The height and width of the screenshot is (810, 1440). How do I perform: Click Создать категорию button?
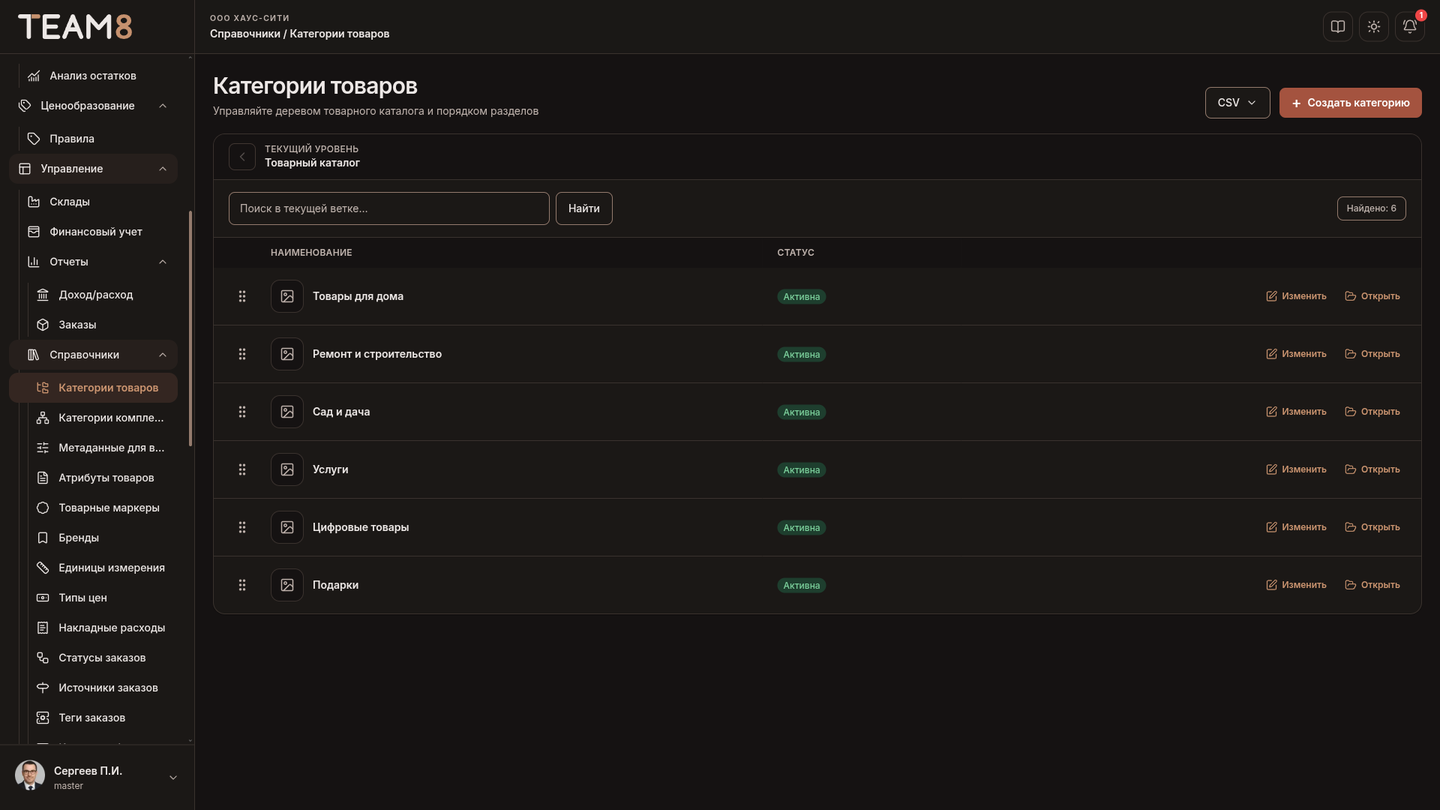coord(1350,103)
